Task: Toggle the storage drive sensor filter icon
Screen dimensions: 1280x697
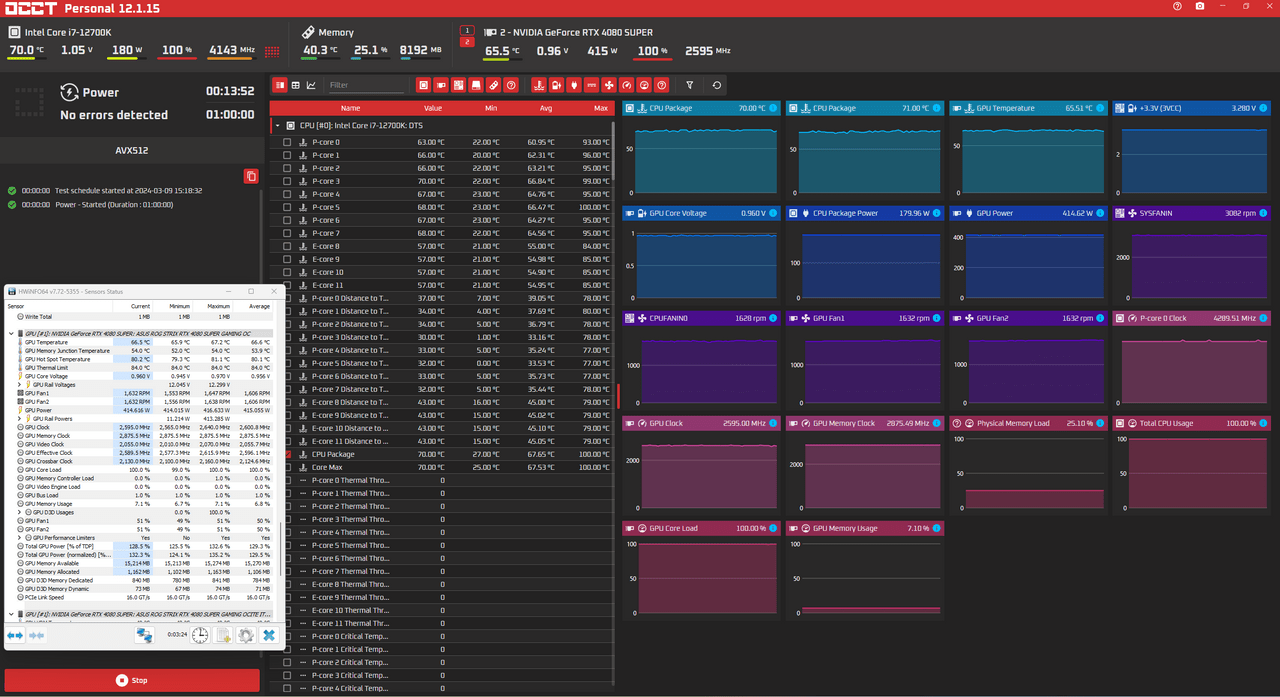Action: (476, 85)
